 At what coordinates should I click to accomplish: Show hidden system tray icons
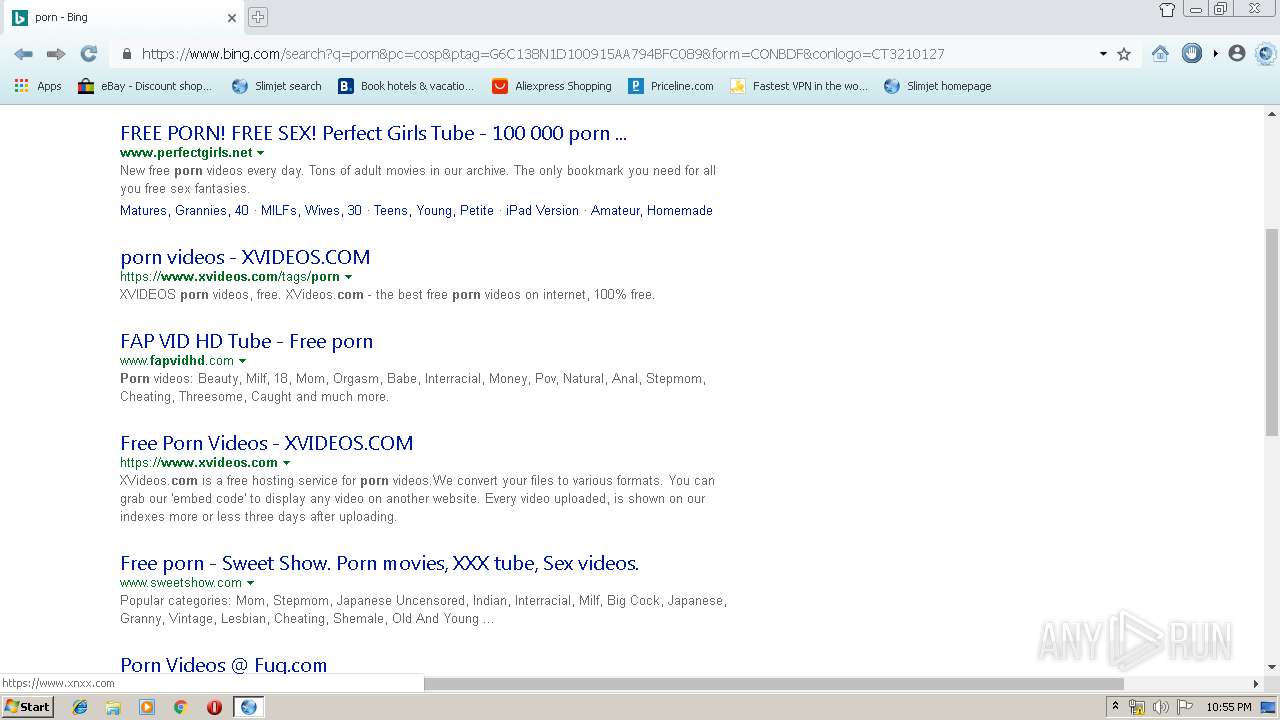pos(1115,707)
